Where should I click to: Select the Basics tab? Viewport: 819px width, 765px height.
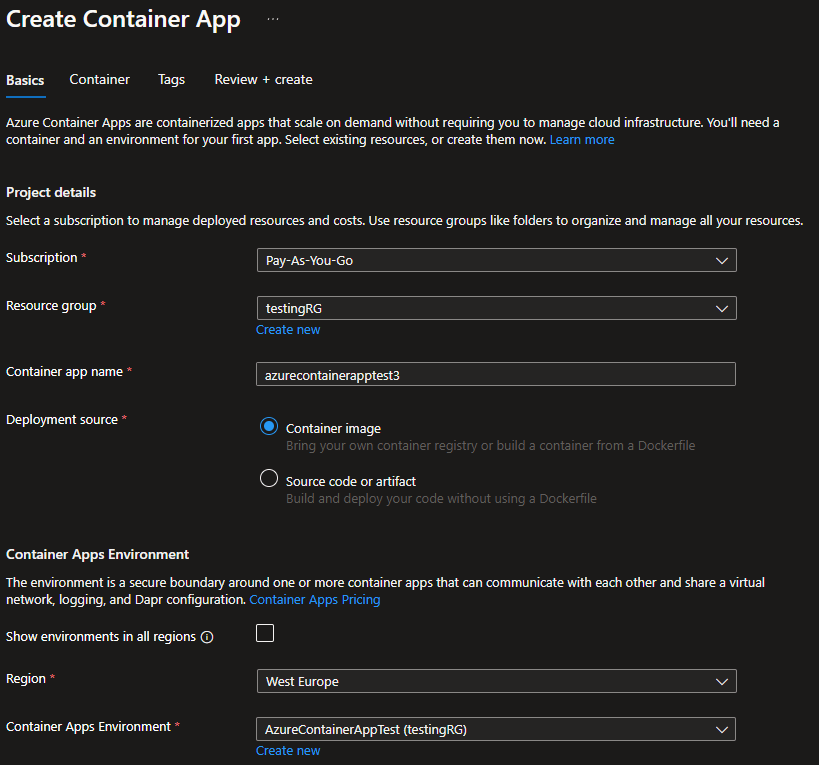25,80
